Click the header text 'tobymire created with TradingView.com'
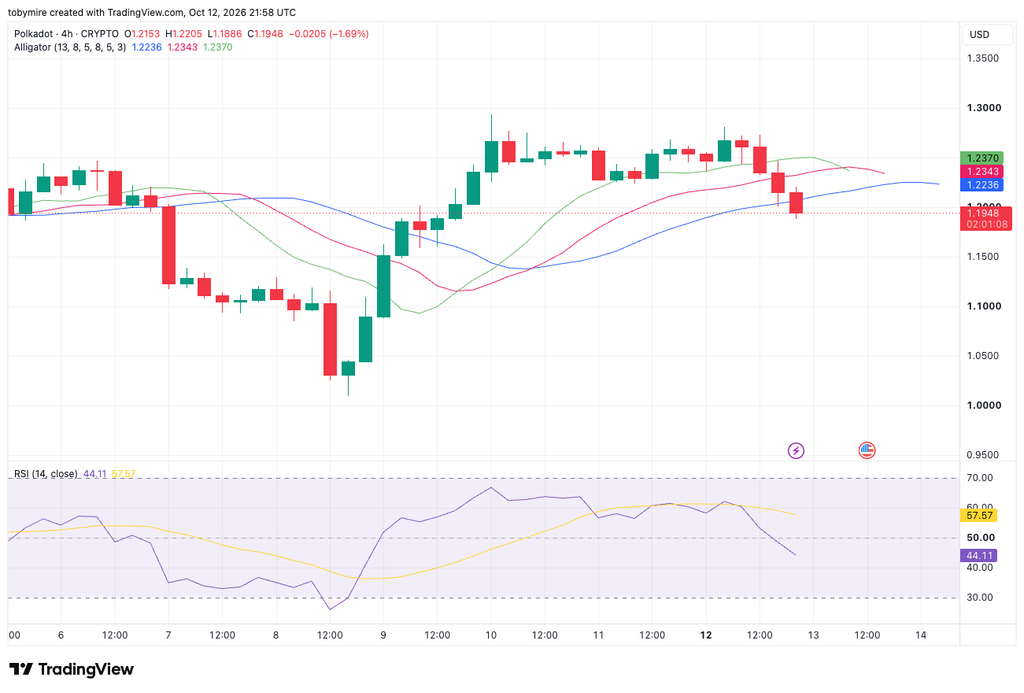 (x=96, y=12)
